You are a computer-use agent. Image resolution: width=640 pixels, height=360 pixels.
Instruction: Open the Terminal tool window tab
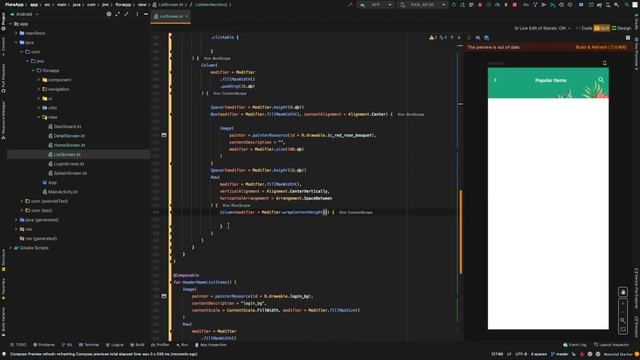tap(89, 345)
